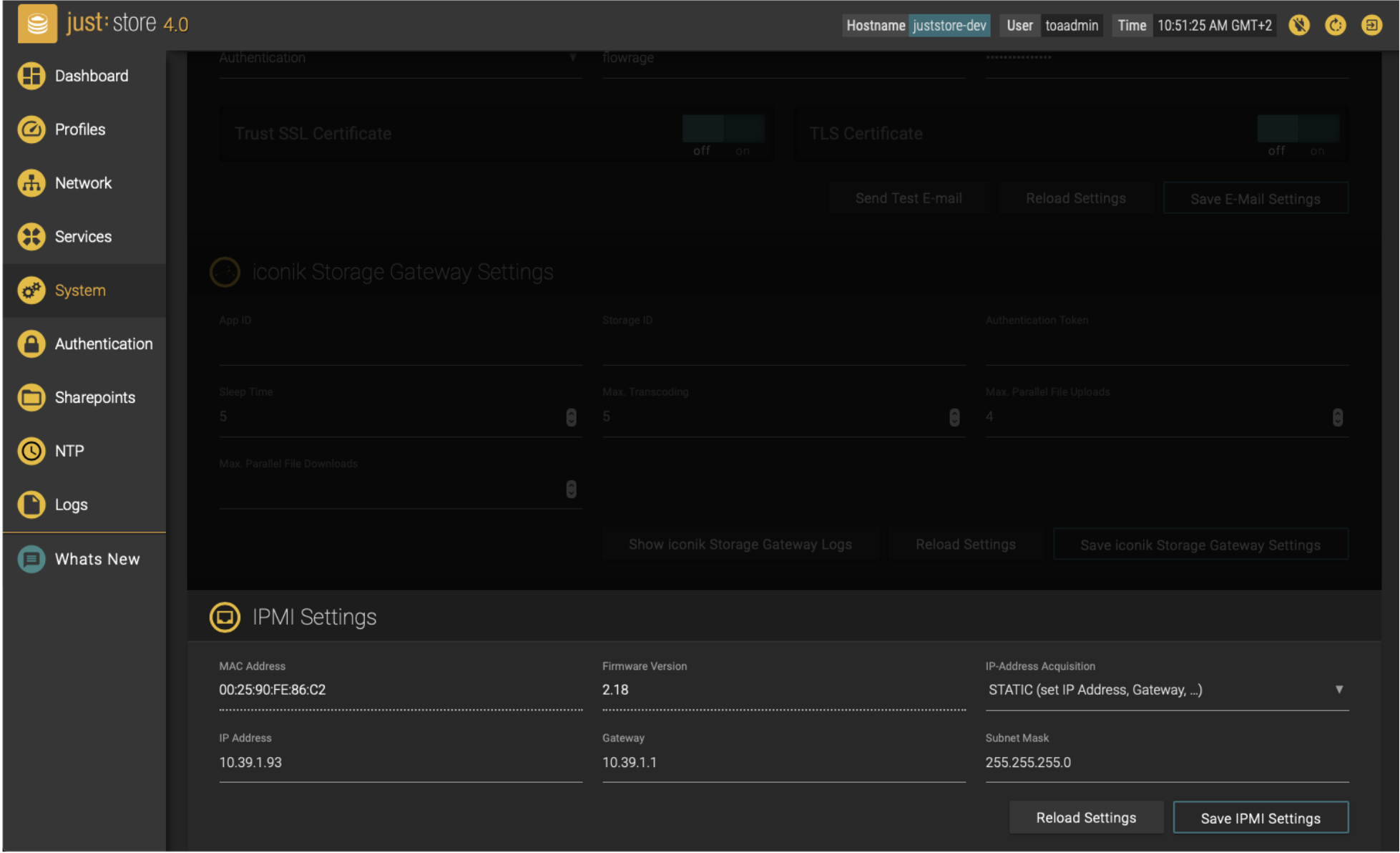Toggle the Trust SSL Certificate switch

(723, 130)
